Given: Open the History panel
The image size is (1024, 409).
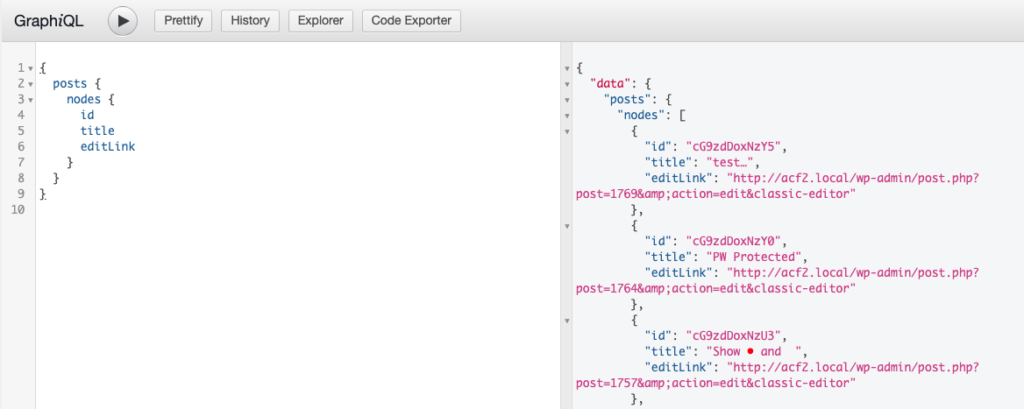Looking at the screenshot, I should 250,20.
